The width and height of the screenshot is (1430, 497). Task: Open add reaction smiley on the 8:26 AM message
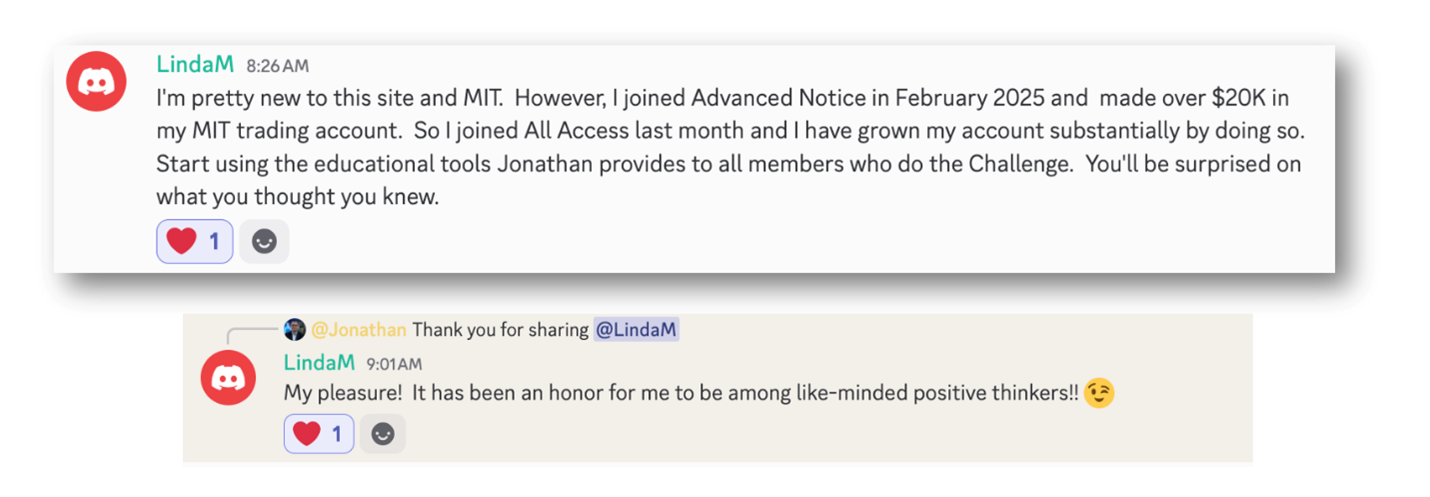(x=264, y=242)
